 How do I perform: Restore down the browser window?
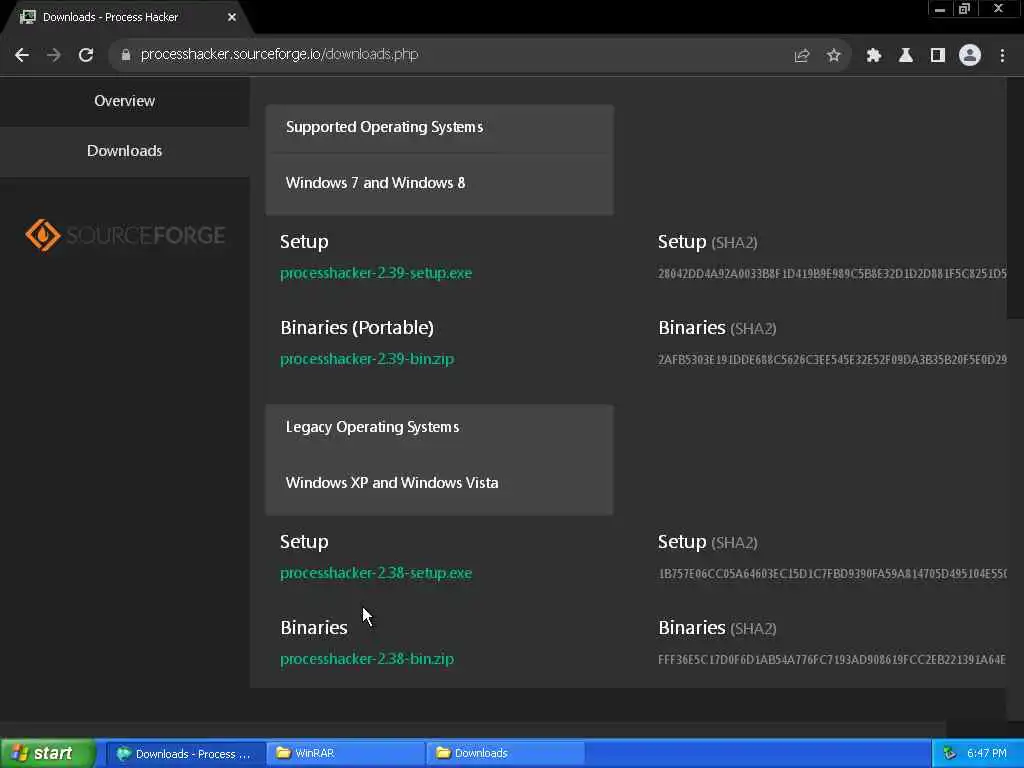pyautogui.click(x=964, y=9)
